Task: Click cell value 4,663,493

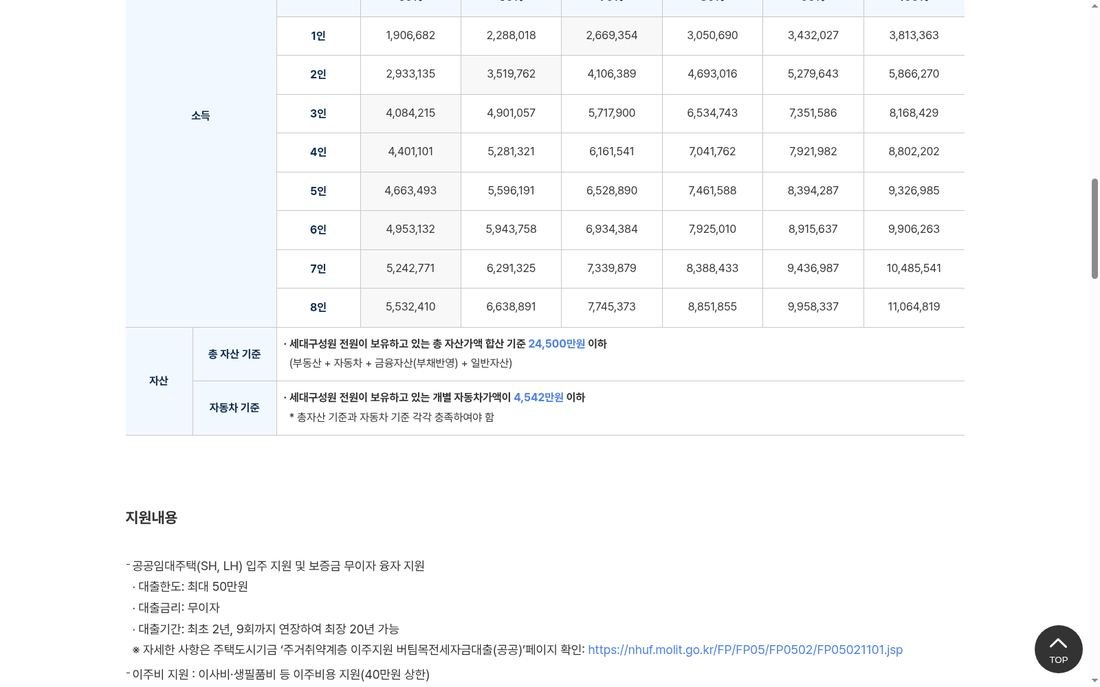Action: pos(410,191)
